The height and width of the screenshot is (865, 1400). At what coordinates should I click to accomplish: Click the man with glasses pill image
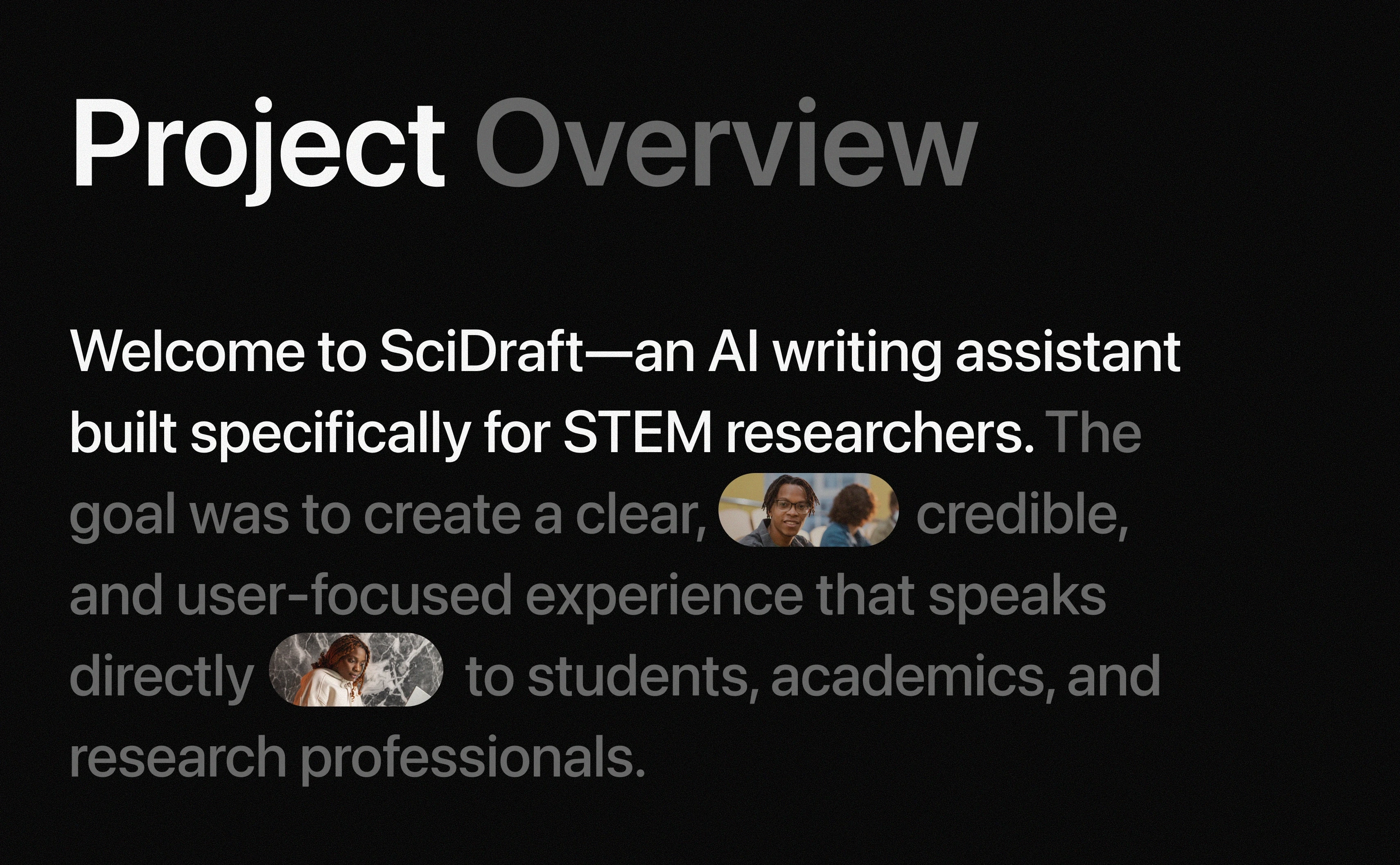click(808, 510)
